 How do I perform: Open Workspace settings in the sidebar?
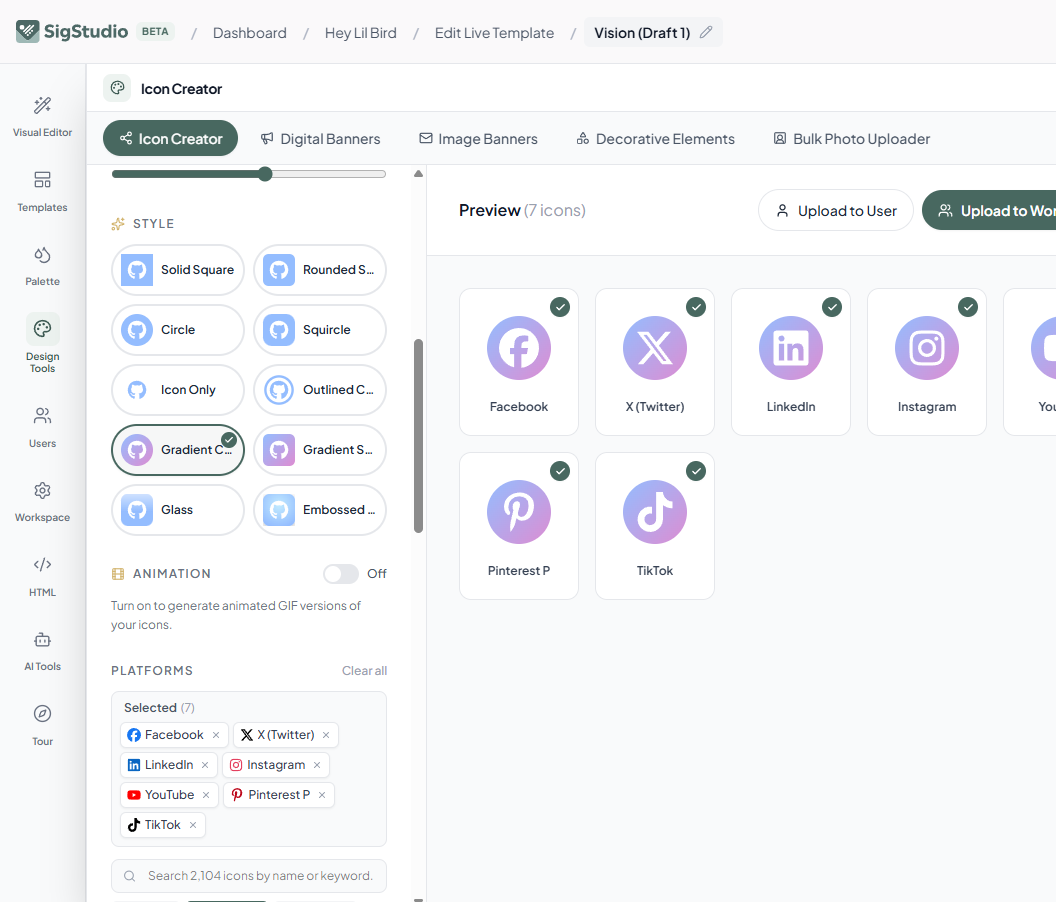42,502
